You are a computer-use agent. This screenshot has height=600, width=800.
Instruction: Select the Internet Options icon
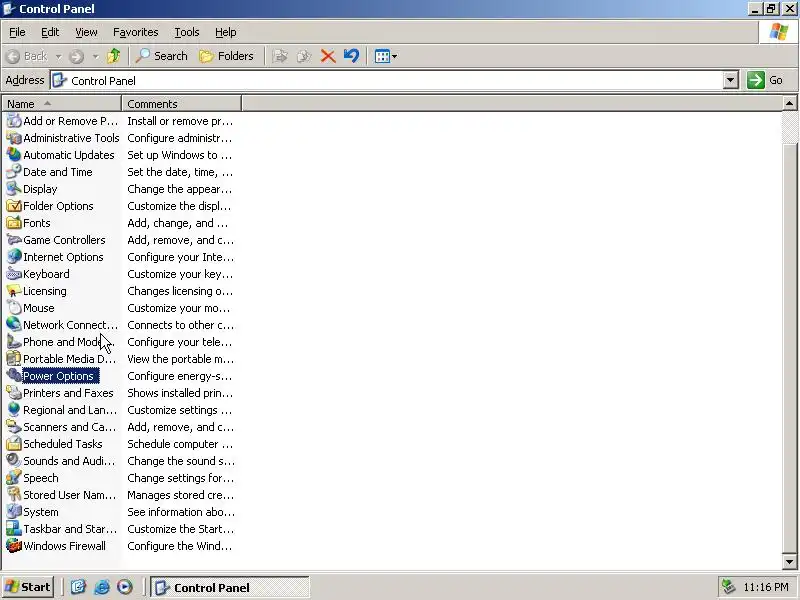(14, 257)
